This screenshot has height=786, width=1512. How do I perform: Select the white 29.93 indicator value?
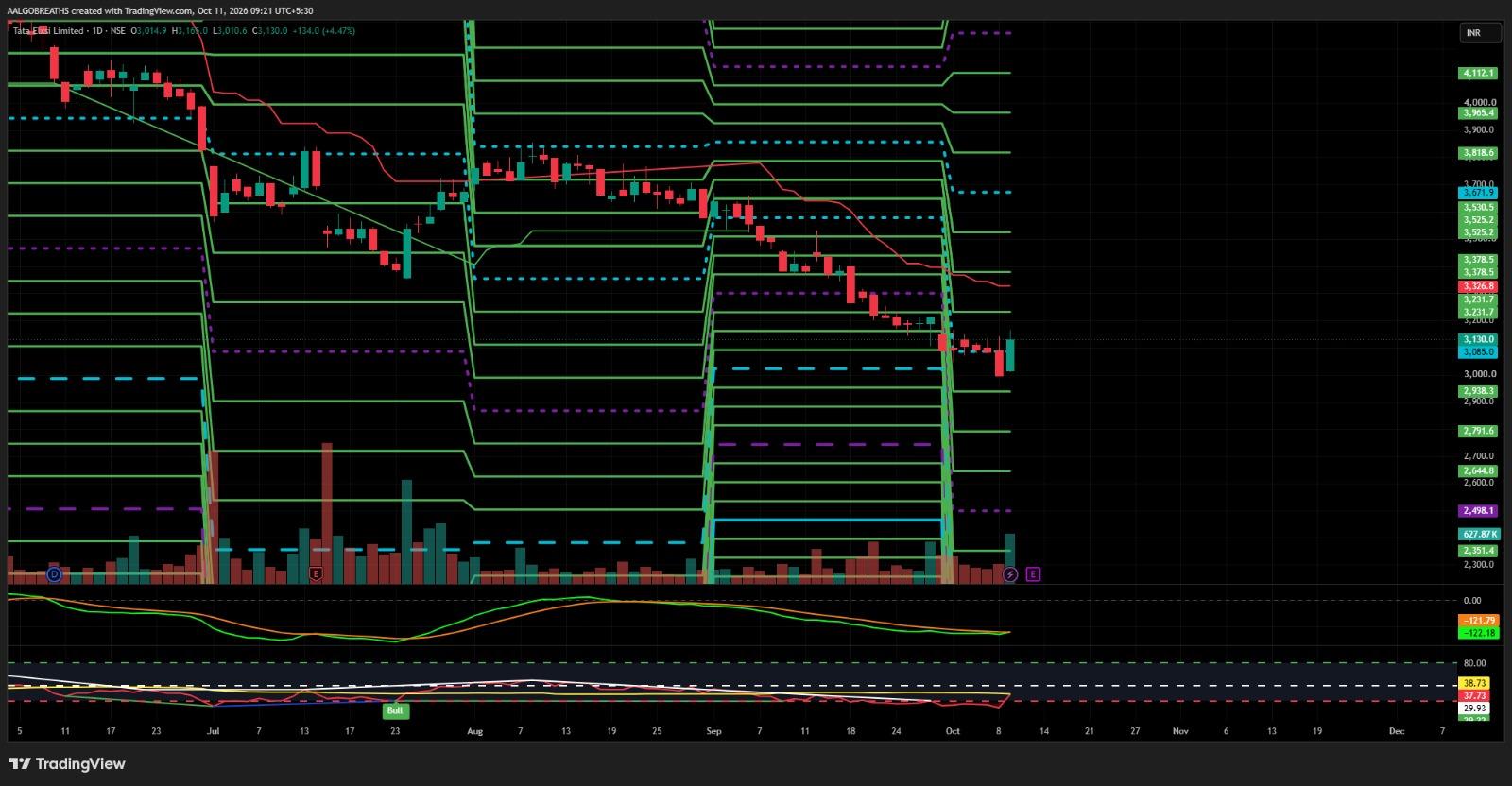point(1475,708)
